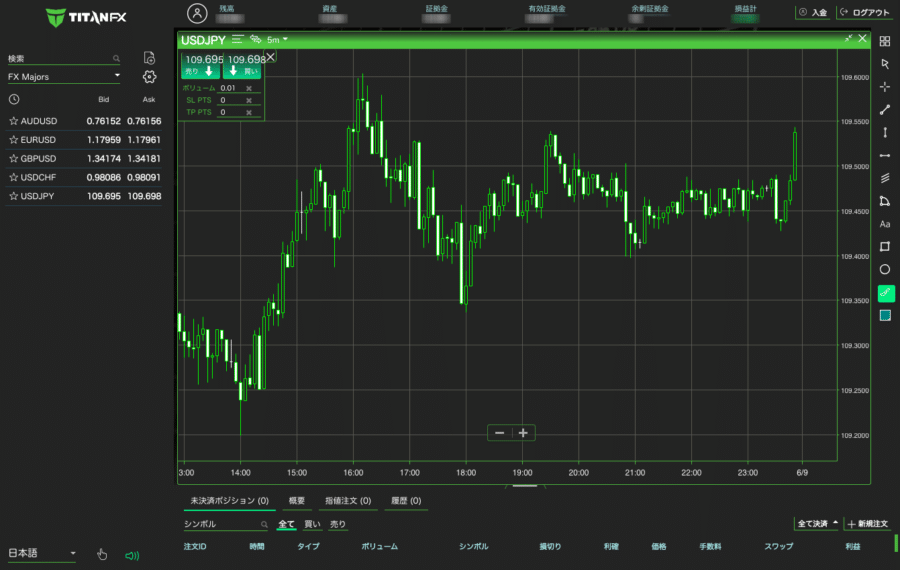The width and height of the screenshot is (900, 570).
Task: Select the trend line drawing tool
Action: point(885,110)
